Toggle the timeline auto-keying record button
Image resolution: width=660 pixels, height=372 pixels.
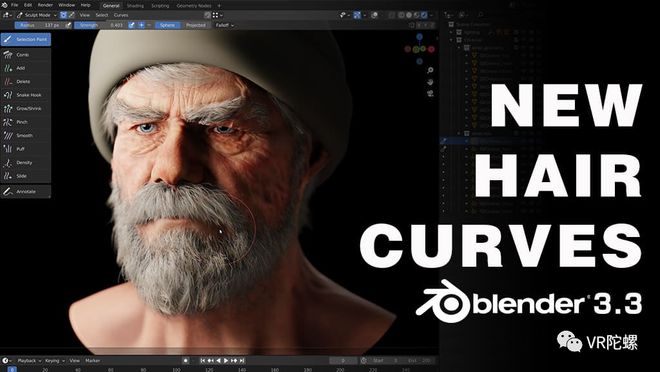coord(186,361)
